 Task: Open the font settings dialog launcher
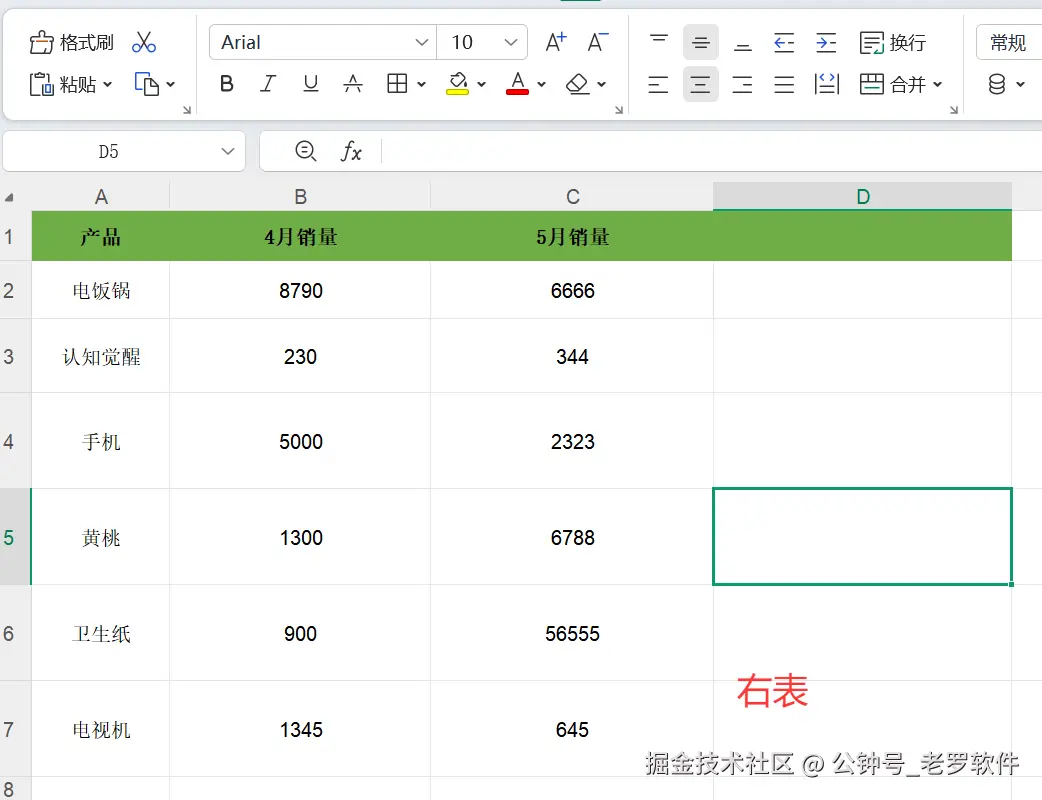click(x=619, y=110)
